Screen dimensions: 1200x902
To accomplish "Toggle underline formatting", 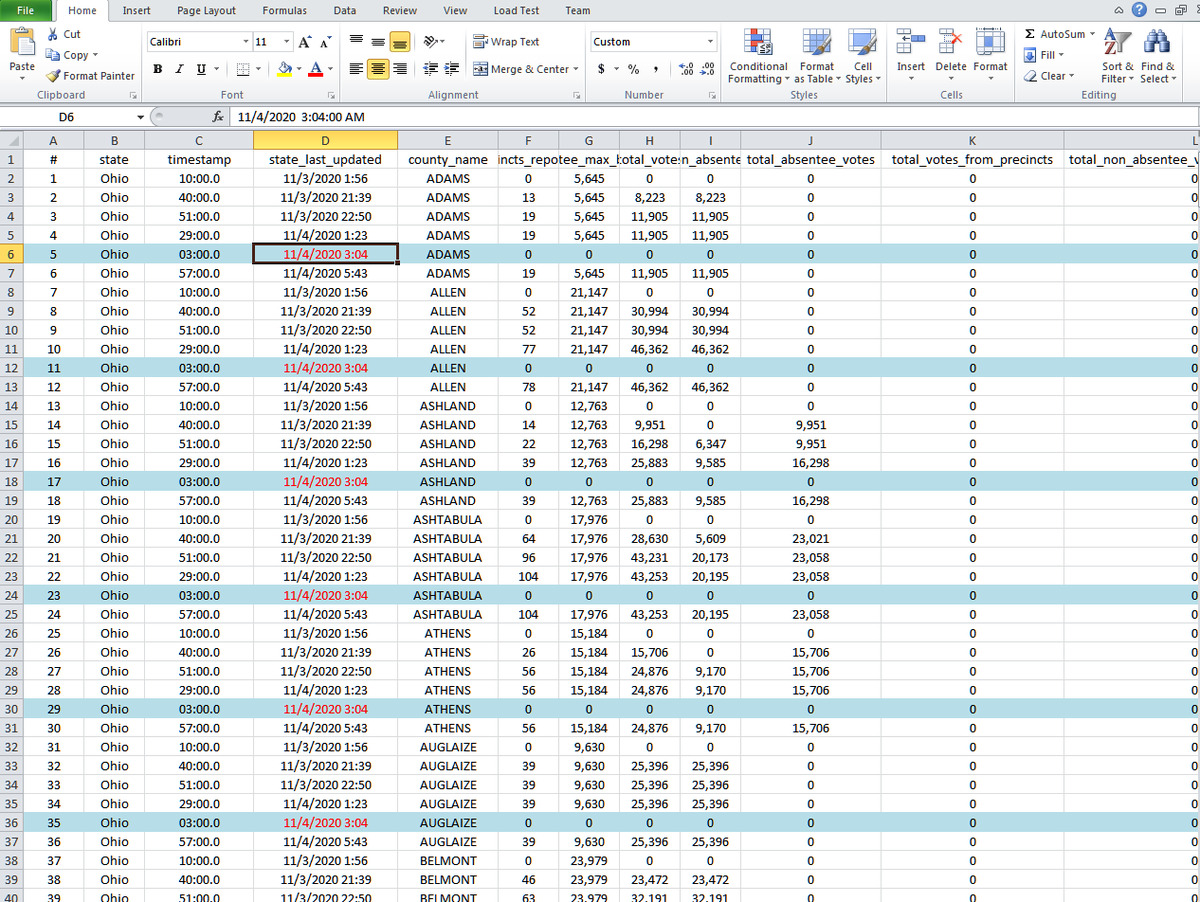I will [199, 69].
